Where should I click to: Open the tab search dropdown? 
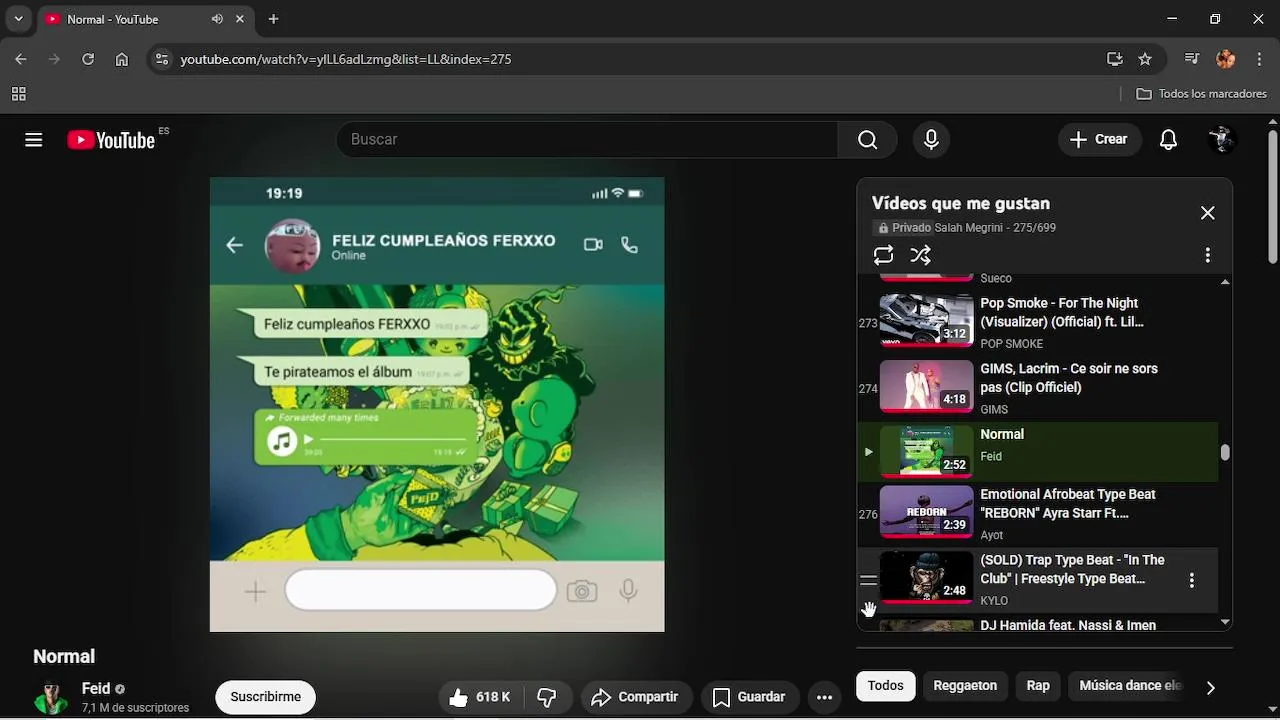(18, 19)
